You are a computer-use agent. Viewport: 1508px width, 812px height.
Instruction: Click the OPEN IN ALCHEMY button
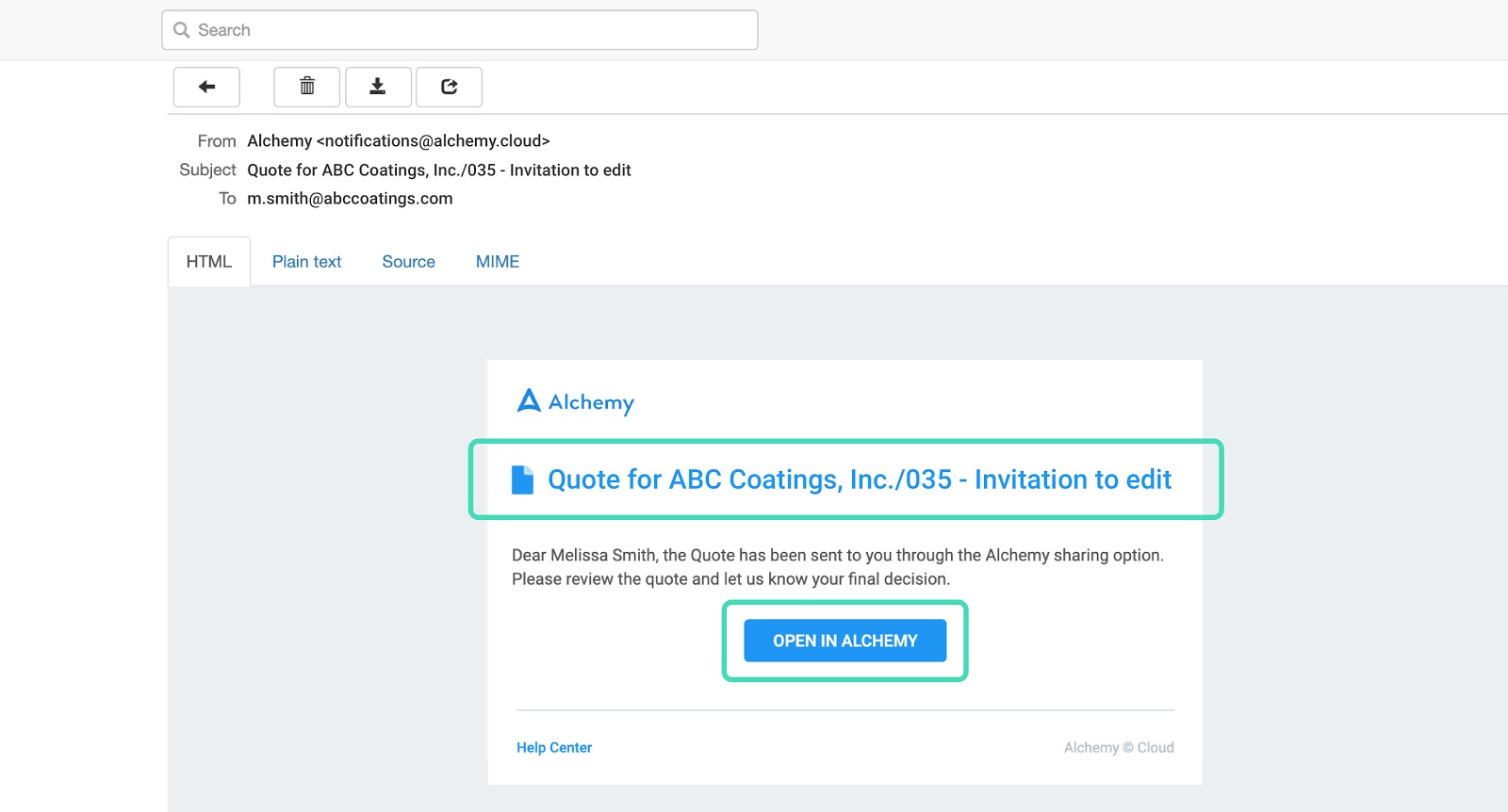(845, 641)
